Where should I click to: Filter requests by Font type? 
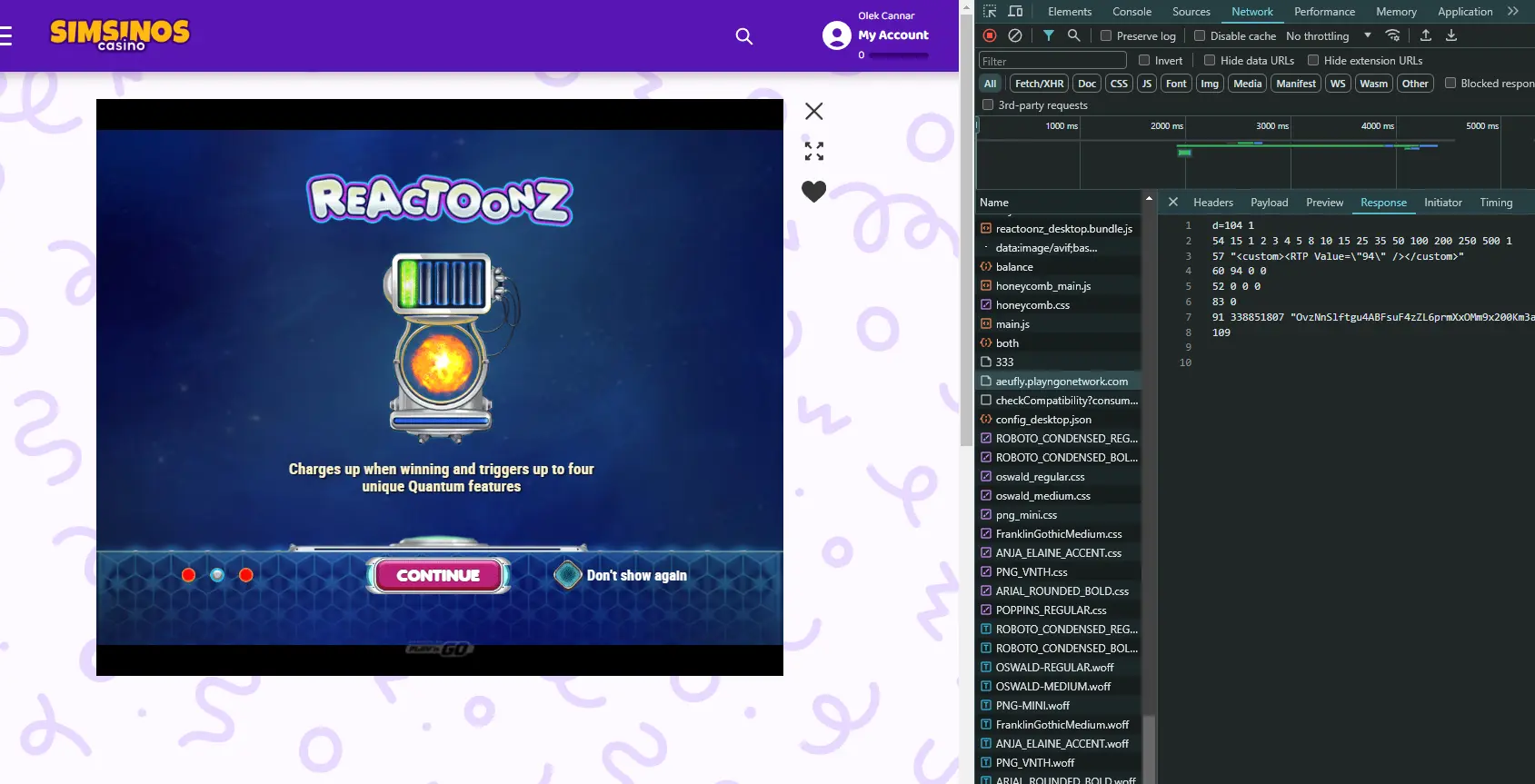[1176, 84]
